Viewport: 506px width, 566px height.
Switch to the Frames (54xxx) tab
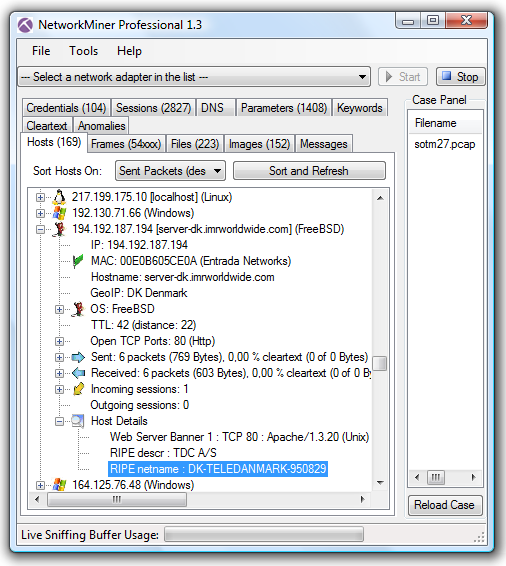(126, 144)
